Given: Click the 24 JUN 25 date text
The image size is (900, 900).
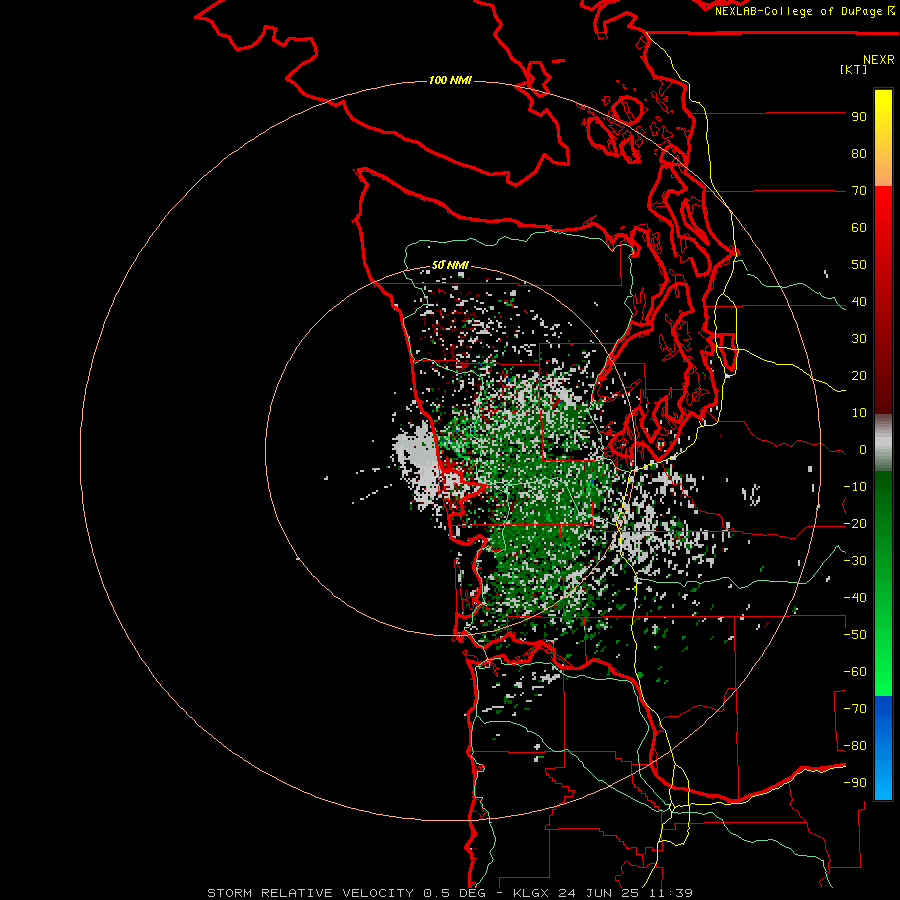Looking at the screenshot, I should click(600, 893).
